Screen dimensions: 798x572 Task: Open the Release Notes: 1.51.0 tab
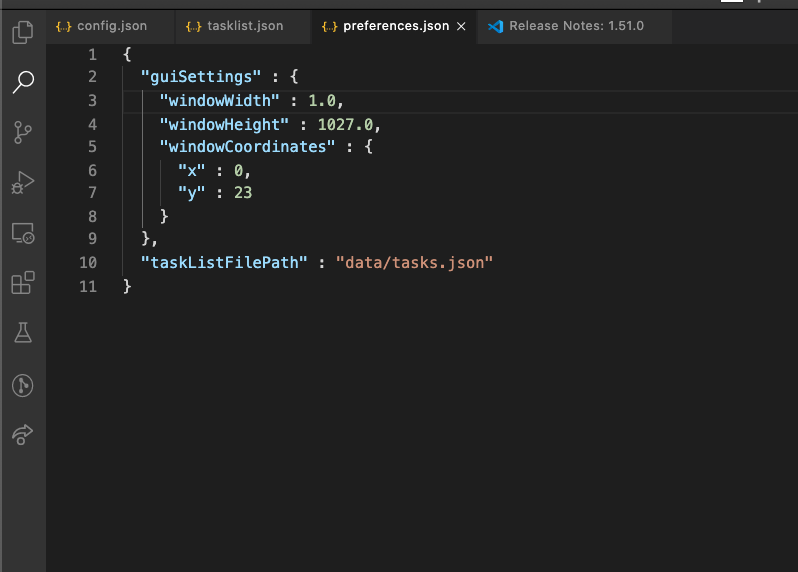click(x=575, y=26)
